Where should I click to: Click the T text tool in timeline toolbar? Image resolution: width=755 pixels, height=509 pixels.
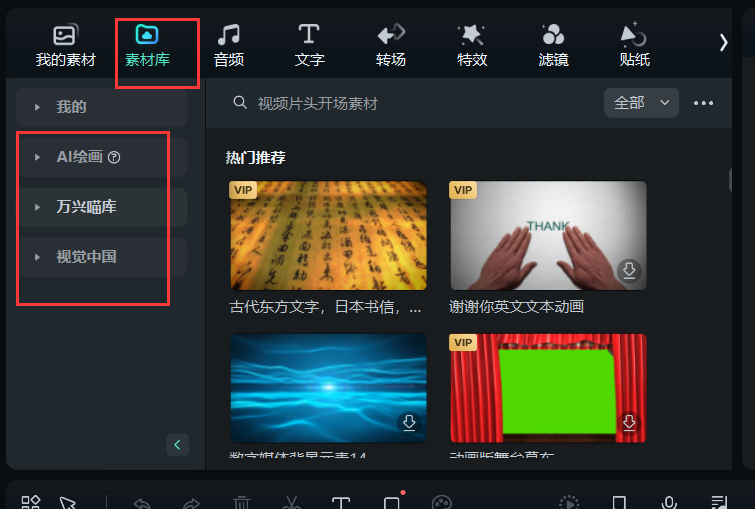pyautogui.click(x=341, y=502)
